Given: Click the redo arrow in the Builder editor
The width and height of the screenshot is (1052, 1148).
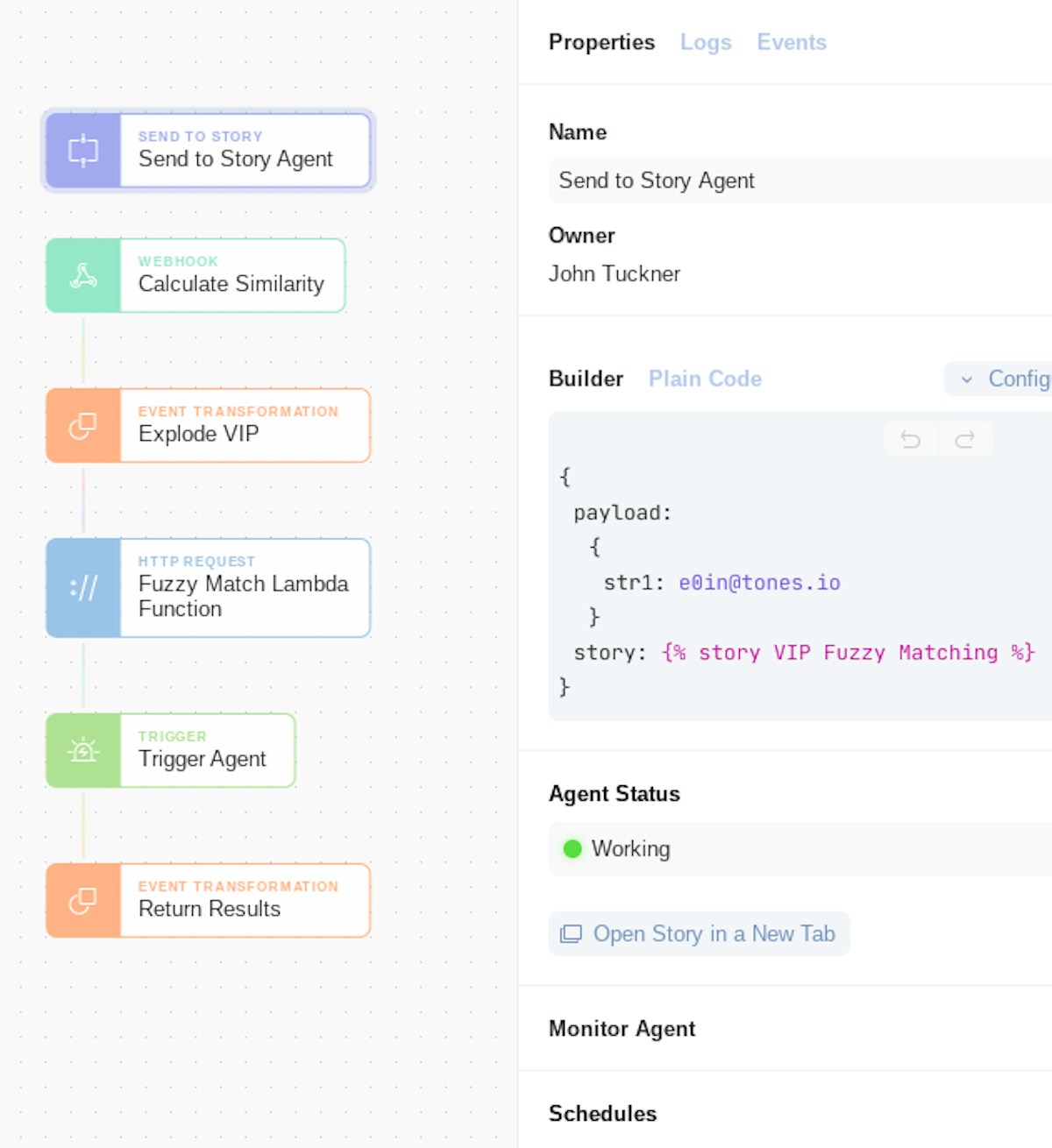Looking at the screenshot, I should (x=965, y=440).
